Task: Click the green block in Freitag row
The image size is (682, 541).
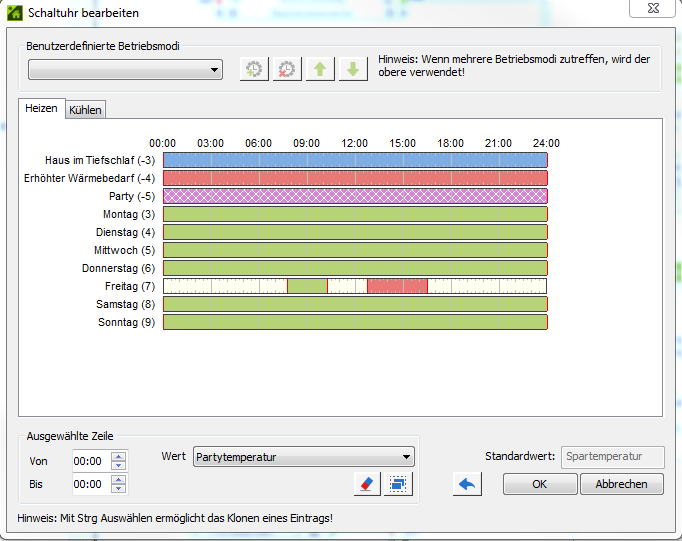Action: pos(307,286)
